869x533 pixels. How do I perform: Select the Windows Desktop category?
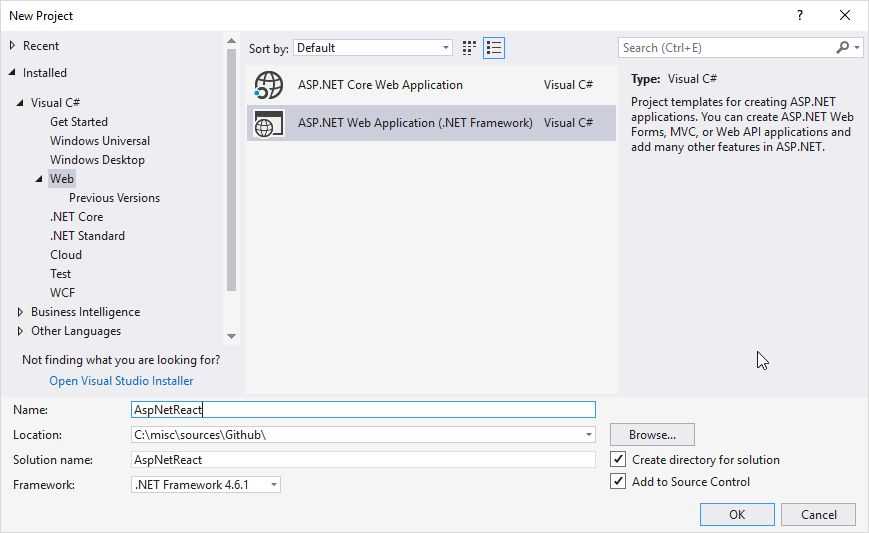(97, 160)
